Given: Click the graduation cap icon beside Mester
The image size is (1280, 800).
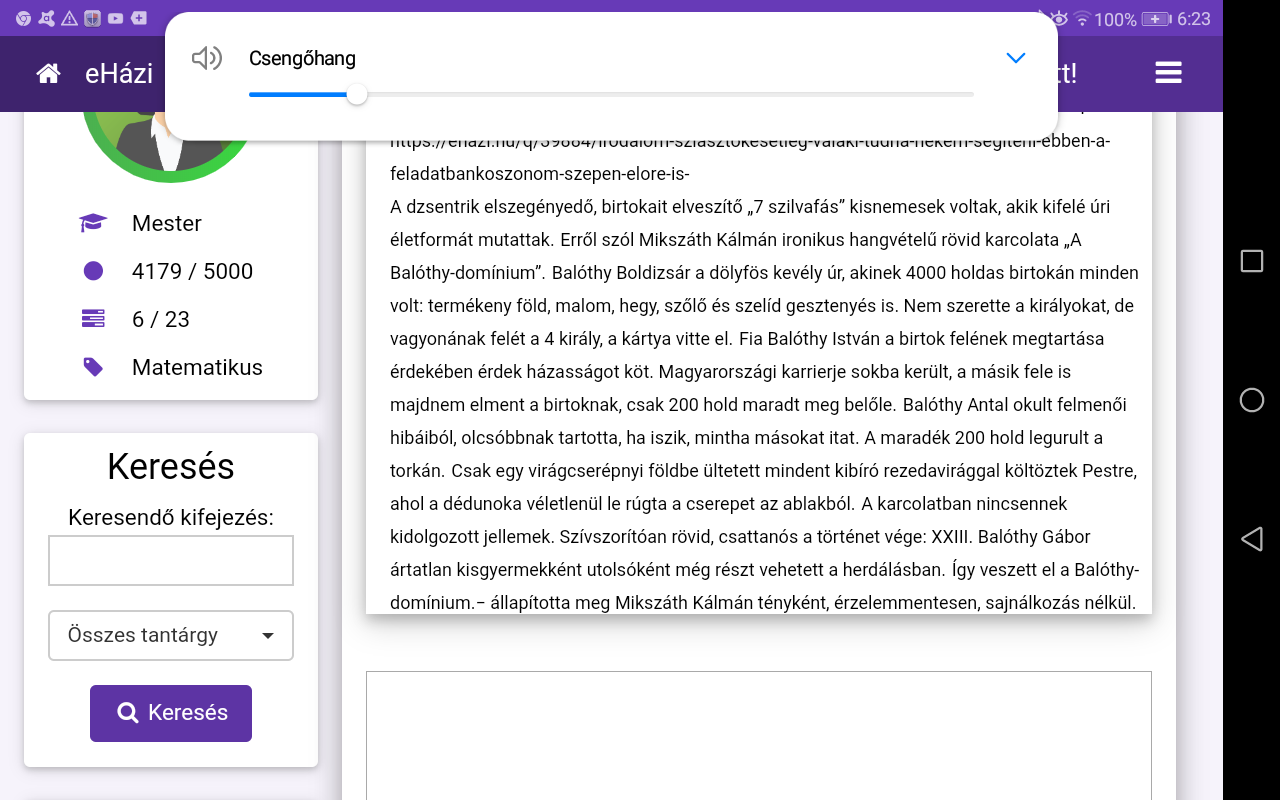Looking at the screenshot, I should coord(93,223).
